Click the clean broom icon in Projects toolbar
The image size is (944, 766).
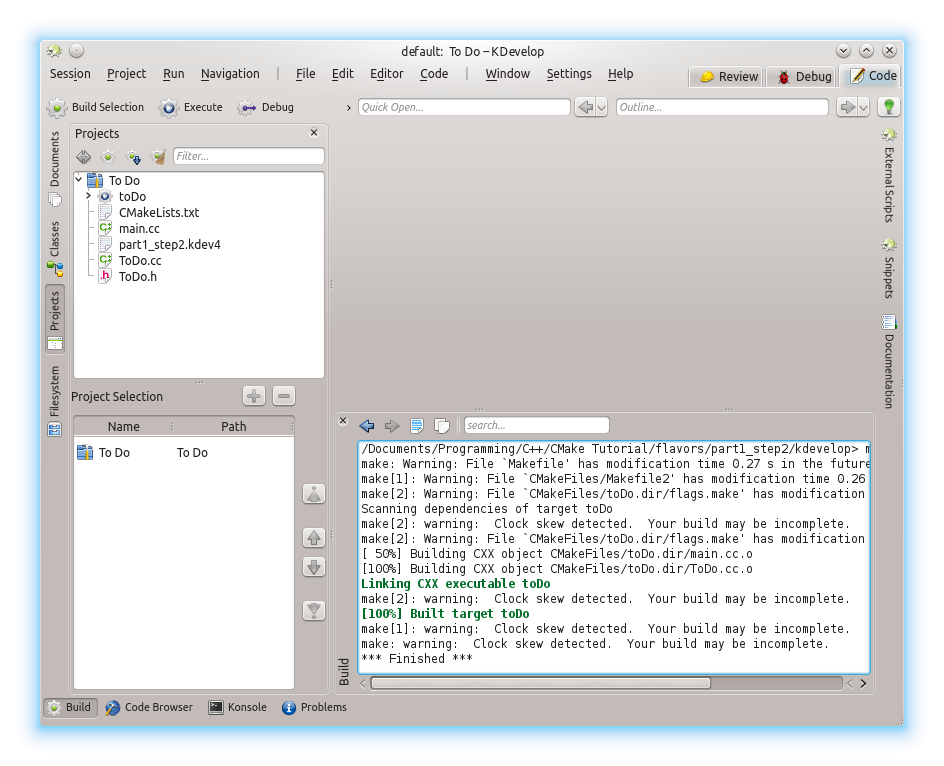[158, 157]
